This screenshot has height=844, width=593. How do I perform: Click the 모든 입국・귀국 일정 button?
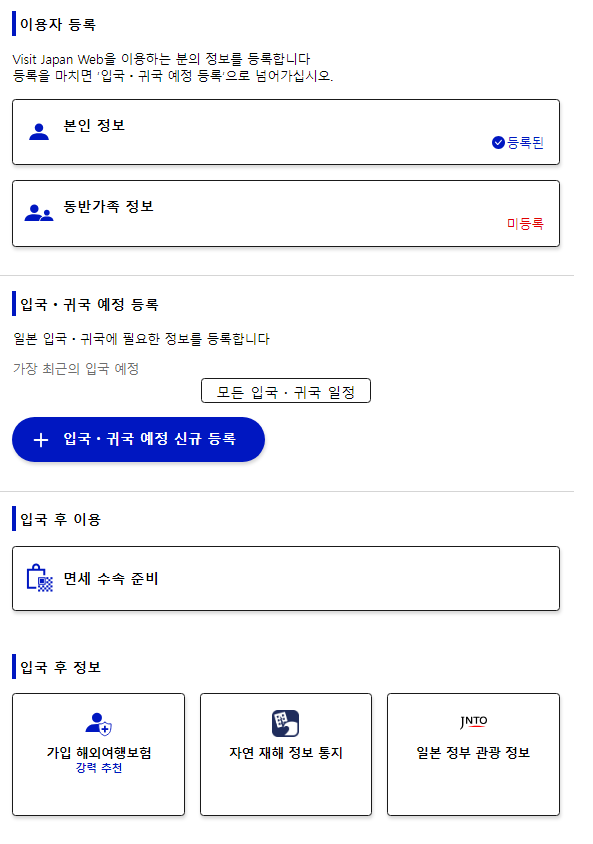pos(285,390)
